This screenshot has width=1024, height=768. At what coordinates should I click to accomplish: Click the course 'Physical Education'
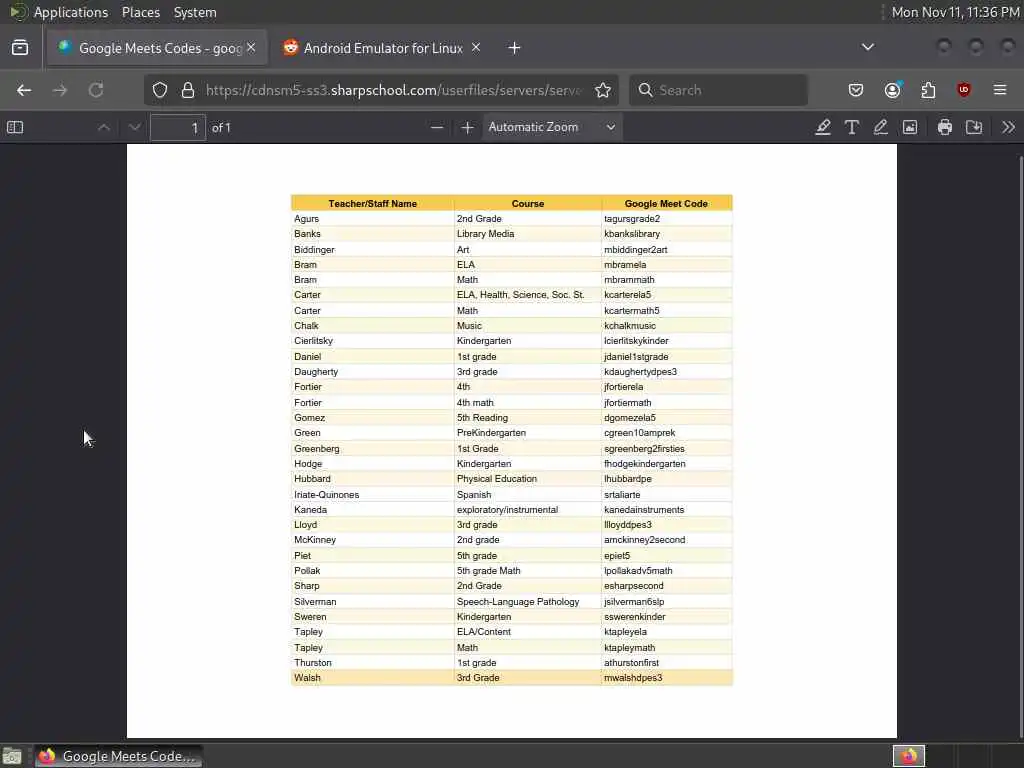click(x=497, y=479)
